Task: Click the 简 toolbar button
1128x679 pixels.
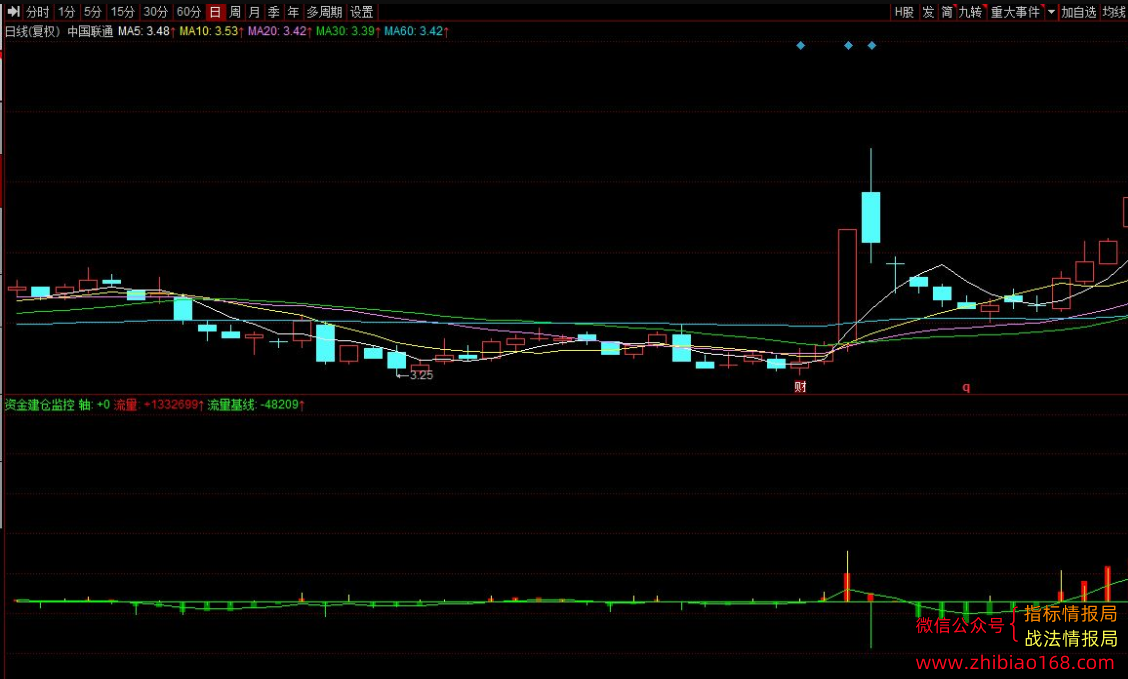Action: (947, 12)
